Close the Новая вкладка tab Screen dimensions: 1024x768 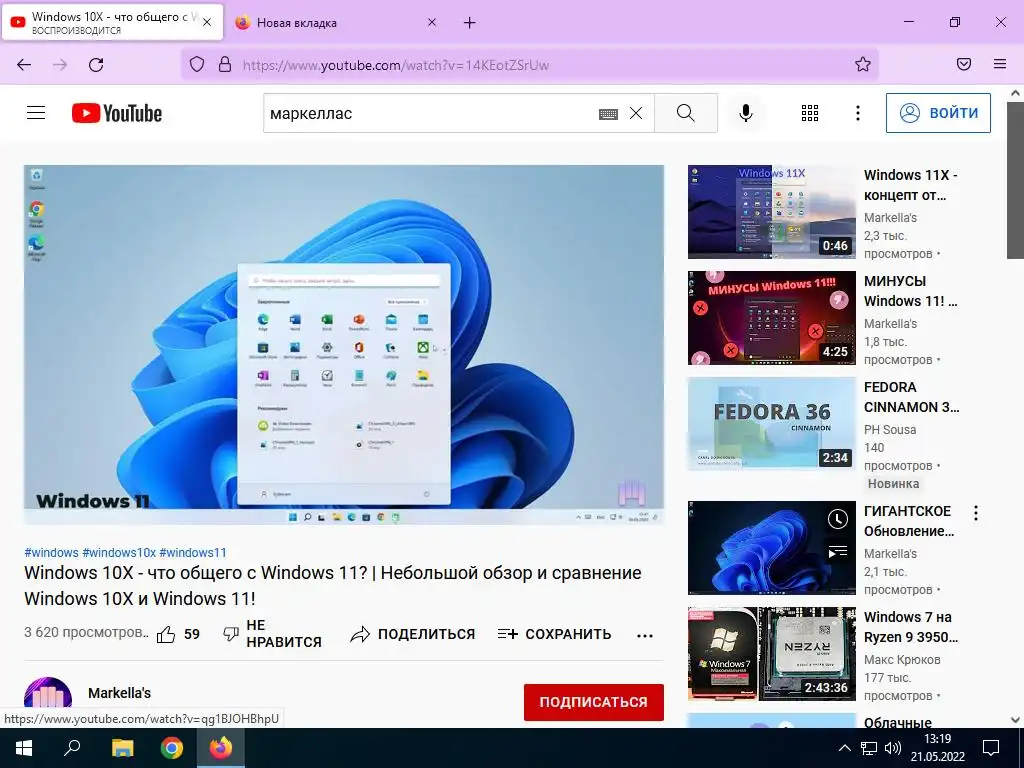(432, 22)
